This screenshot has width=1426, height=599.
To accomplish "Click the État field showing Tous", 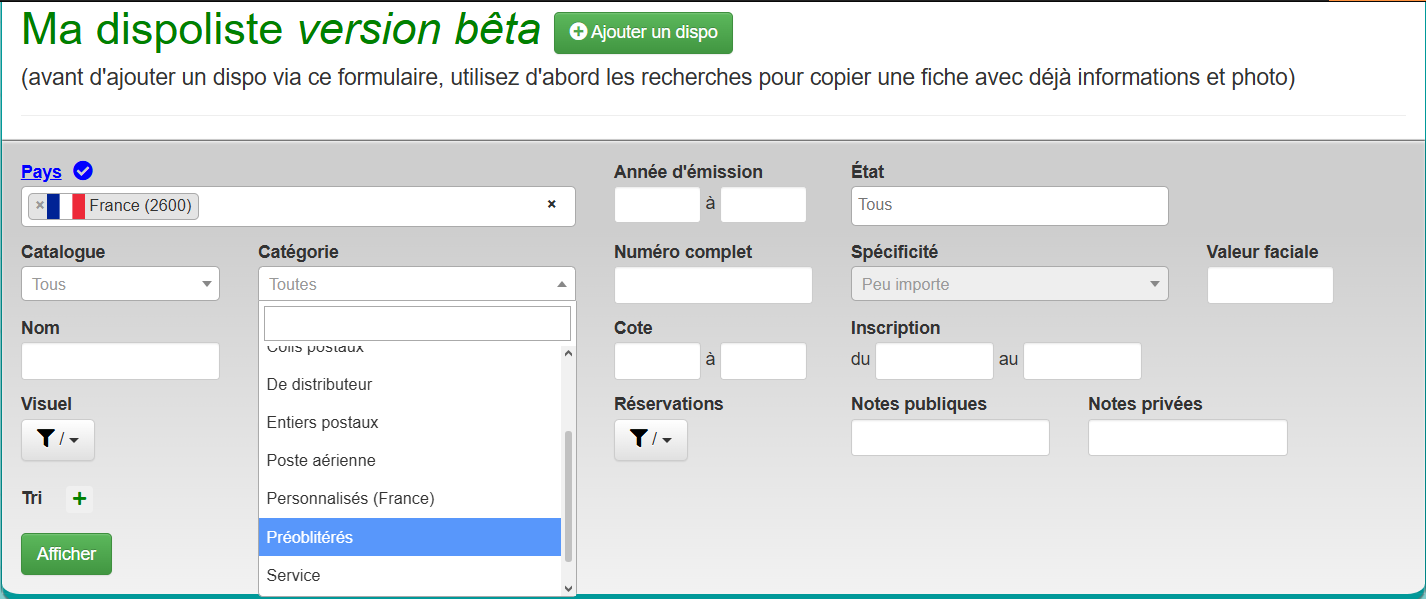I will [x=1009, y=206].
